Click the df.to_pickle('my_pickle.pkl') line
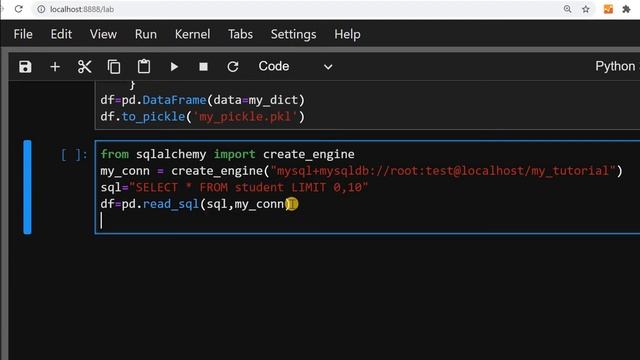This screenshot has width=640, height=360. tap(202, 117)
